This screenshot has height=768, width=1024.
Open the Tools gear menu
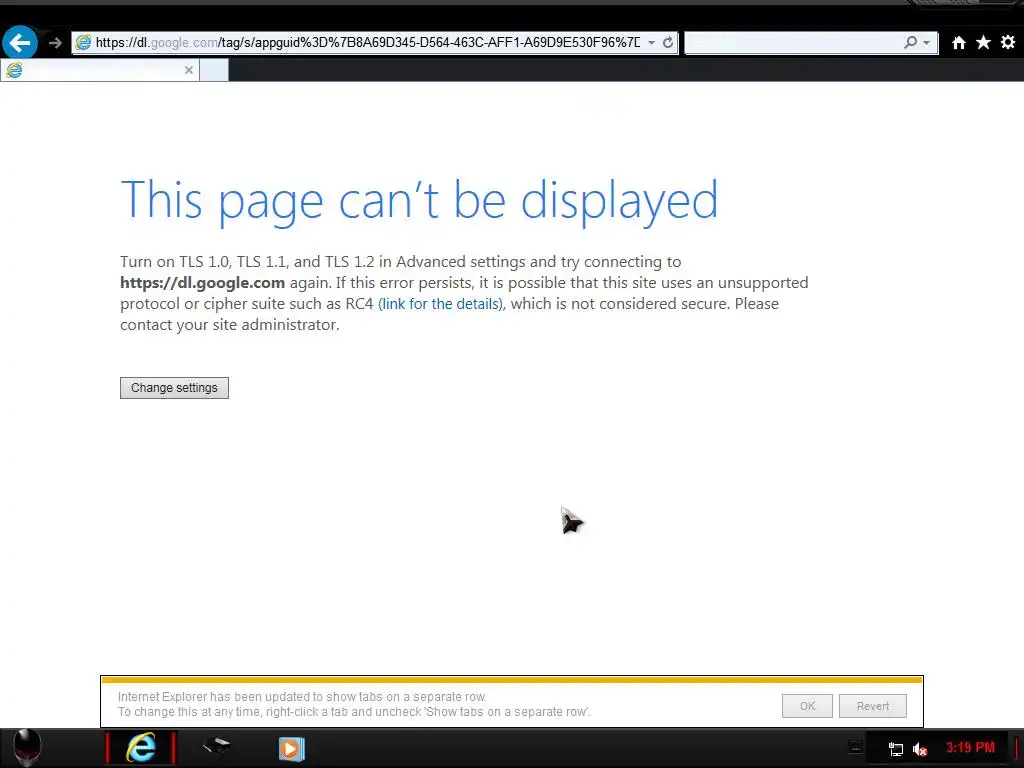[1008, 42]
